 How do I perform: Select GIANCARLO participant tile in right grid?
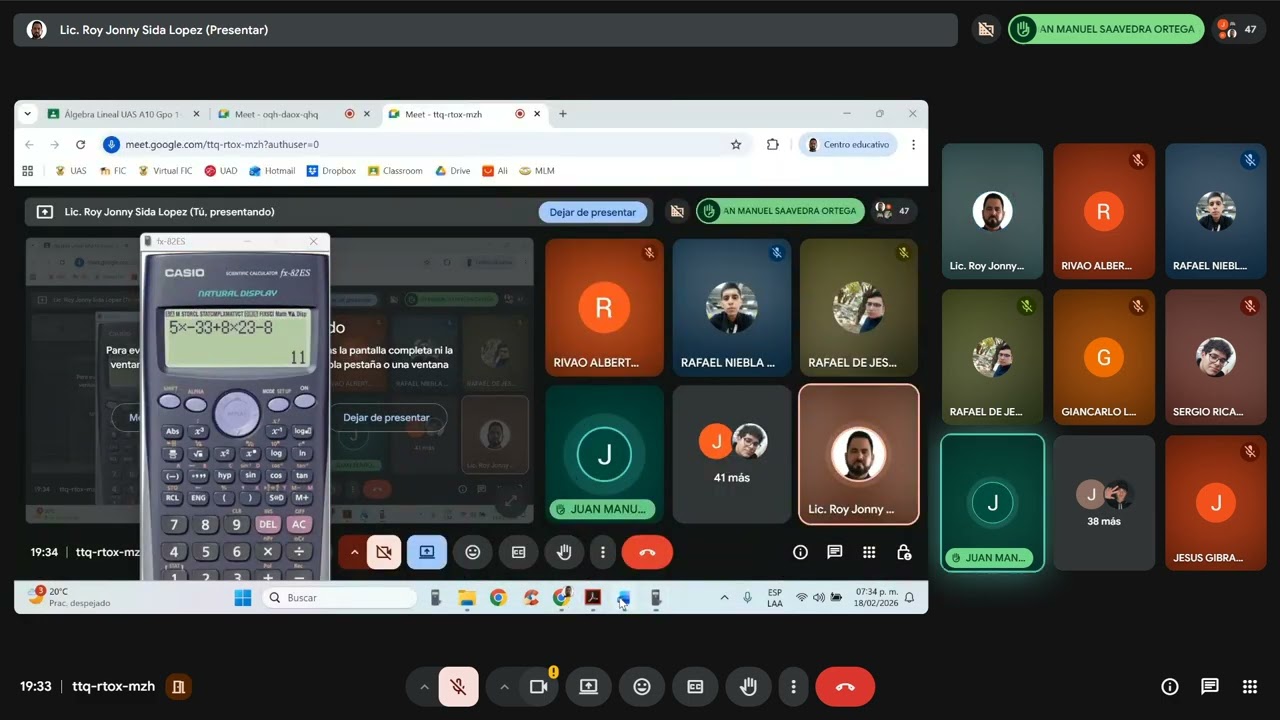(1104, 357)
